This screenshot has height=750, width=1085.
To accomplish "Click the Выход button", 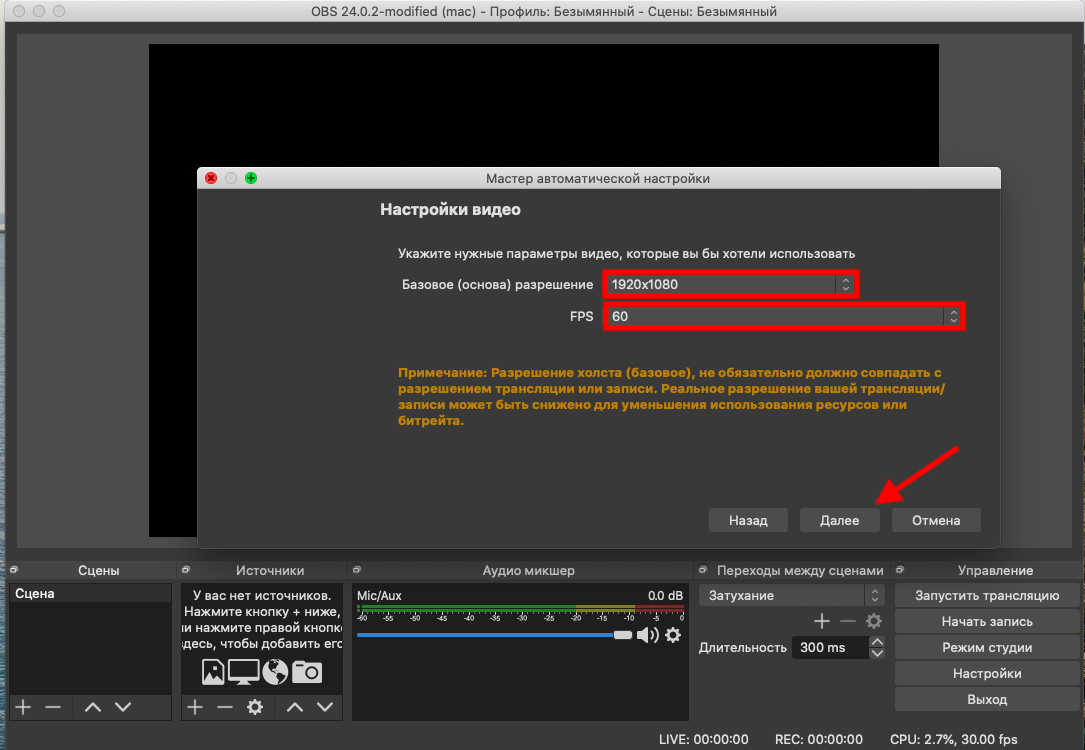I will [x=987, y=699].
